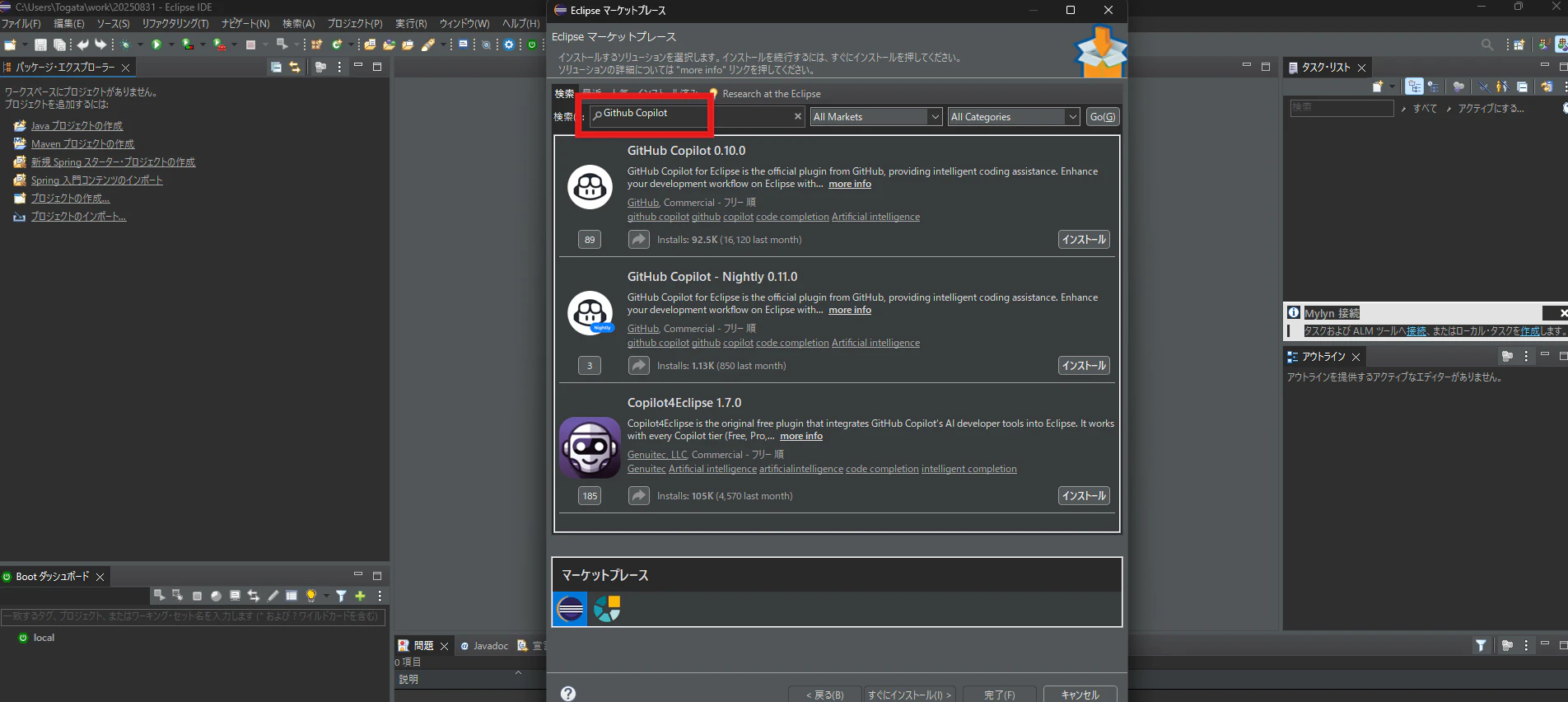Click the New Java Class icon in toolbar
This screenshot has width=1568, height=702.
pyautogui.click(x=337, y=44)
